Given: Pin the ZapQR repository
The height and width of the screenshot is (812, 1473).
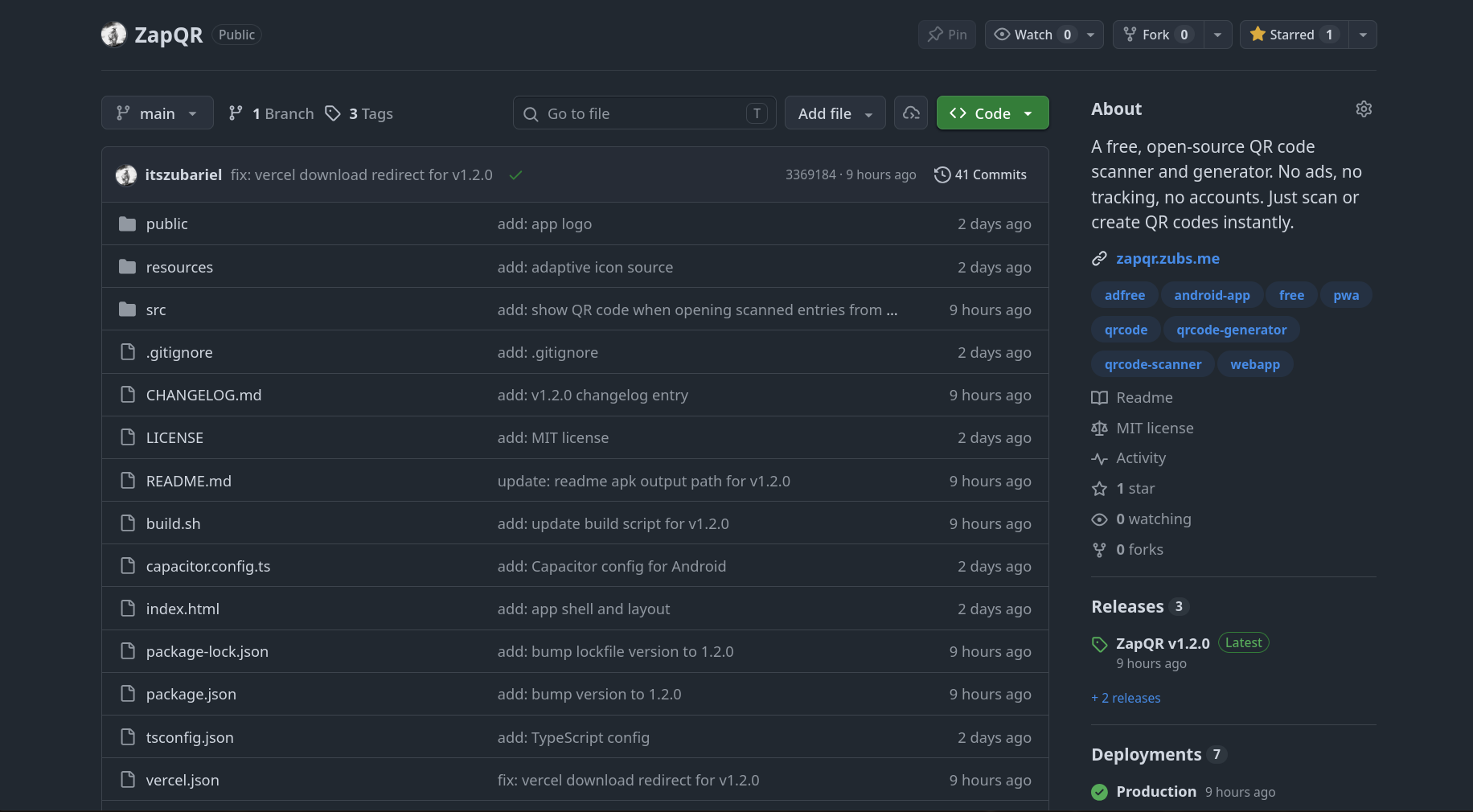Looking at the screenshot, I should (947, 35).
